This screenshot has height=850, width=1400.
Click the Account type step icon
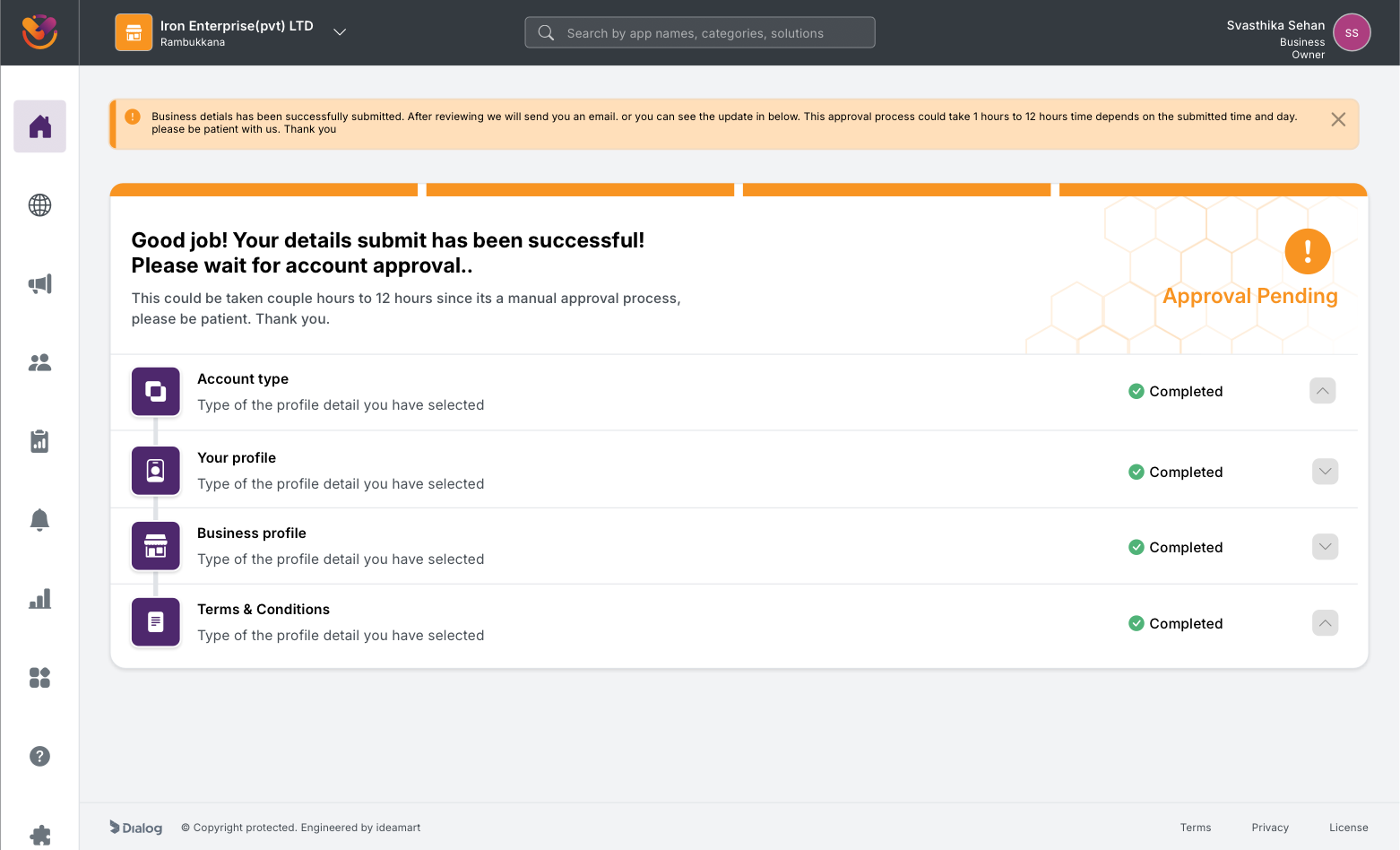click(x=156, y=392)
